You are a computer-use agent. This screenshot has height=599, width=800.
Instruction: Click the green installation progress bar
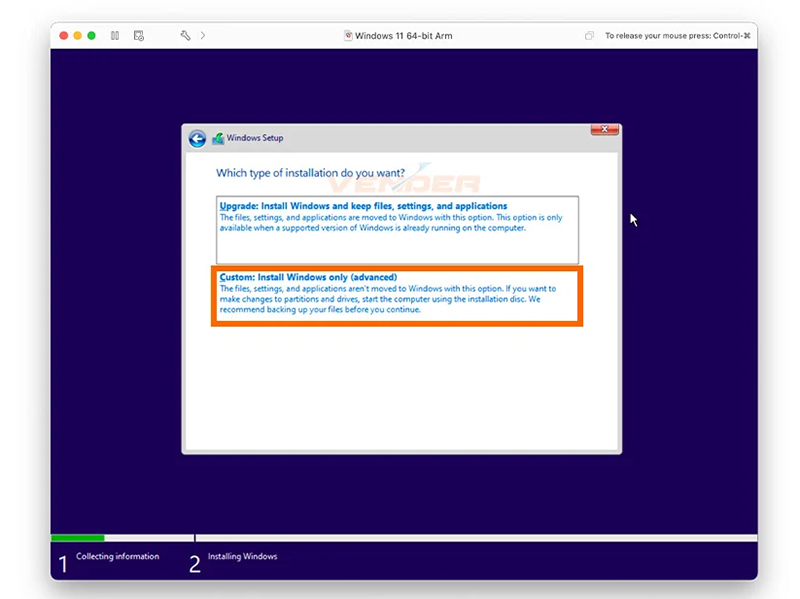78,538
